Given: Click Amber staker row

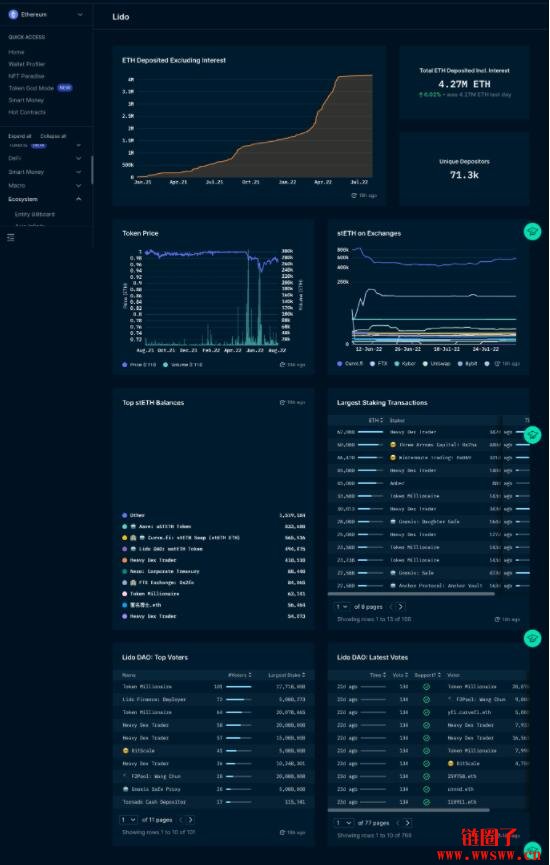Looking at the screenshot, I should [x=428, y=483].
